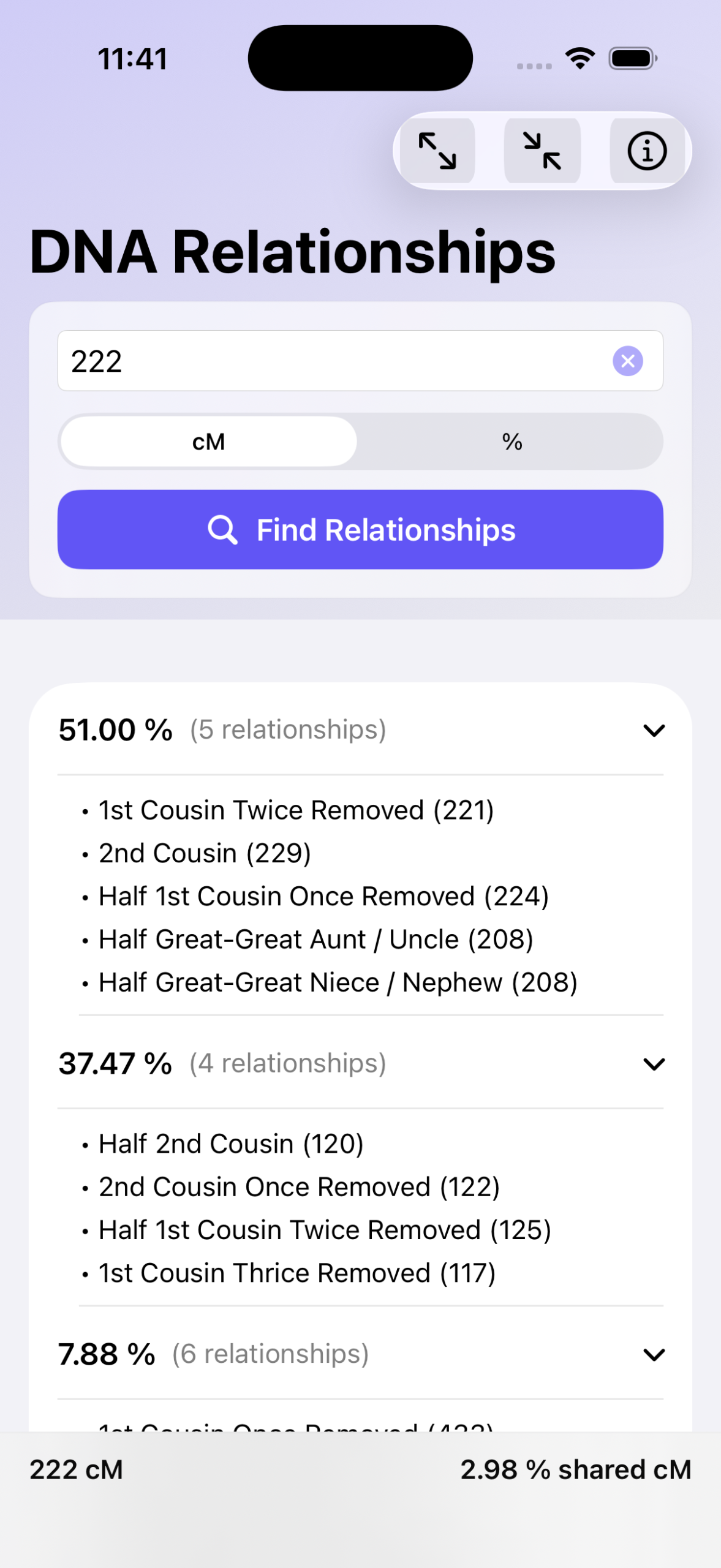Select 2nd Cousin (229) entry
721x1568 pixels.
205,853
